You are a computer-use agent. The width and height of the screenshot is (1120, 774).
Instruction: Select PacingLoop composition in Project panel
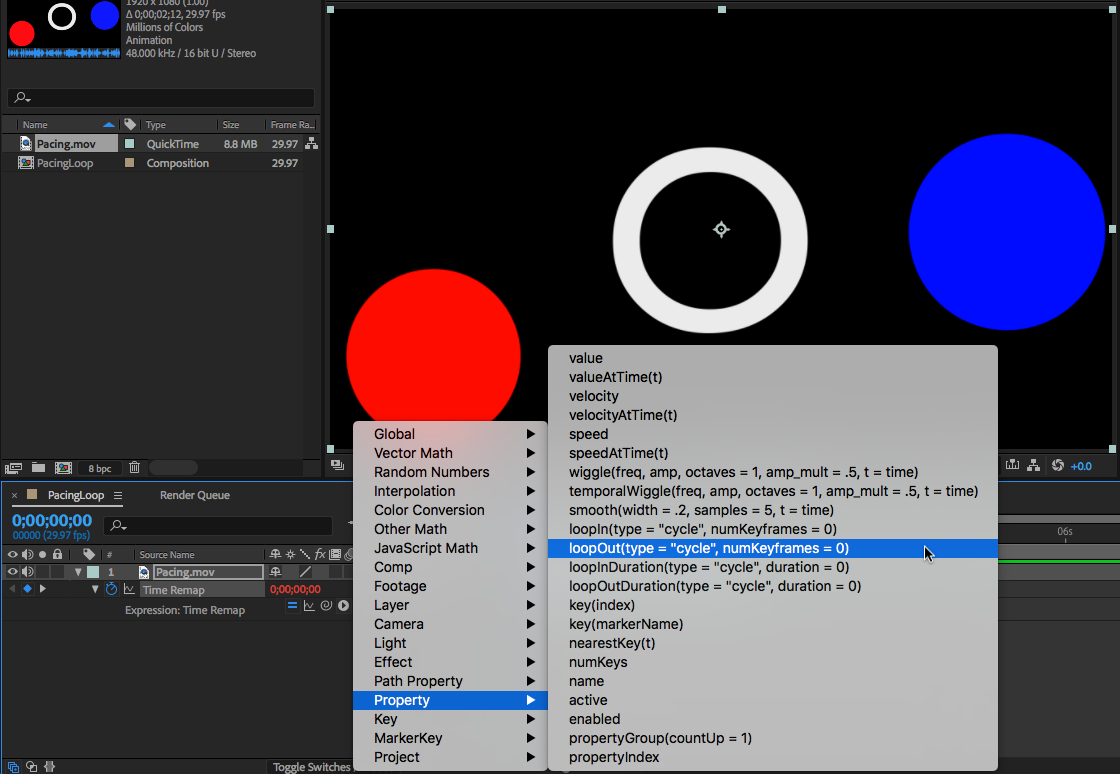pos(65,163)
